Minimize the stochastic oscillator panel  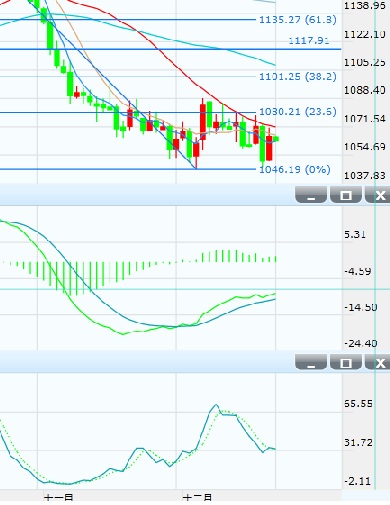[311, 362]
